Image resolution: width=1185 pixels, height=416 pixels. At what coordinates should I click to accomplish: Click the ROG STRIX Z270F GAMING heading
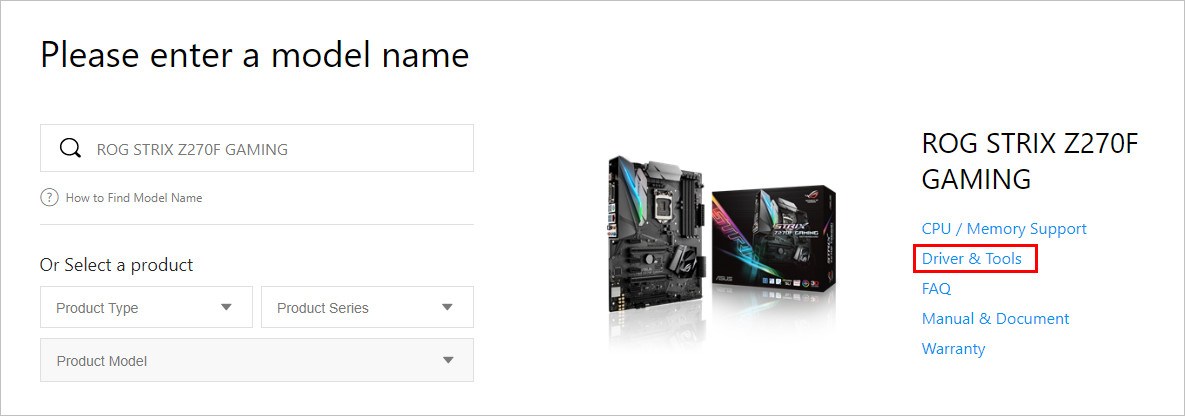[x=1029, y=161]
